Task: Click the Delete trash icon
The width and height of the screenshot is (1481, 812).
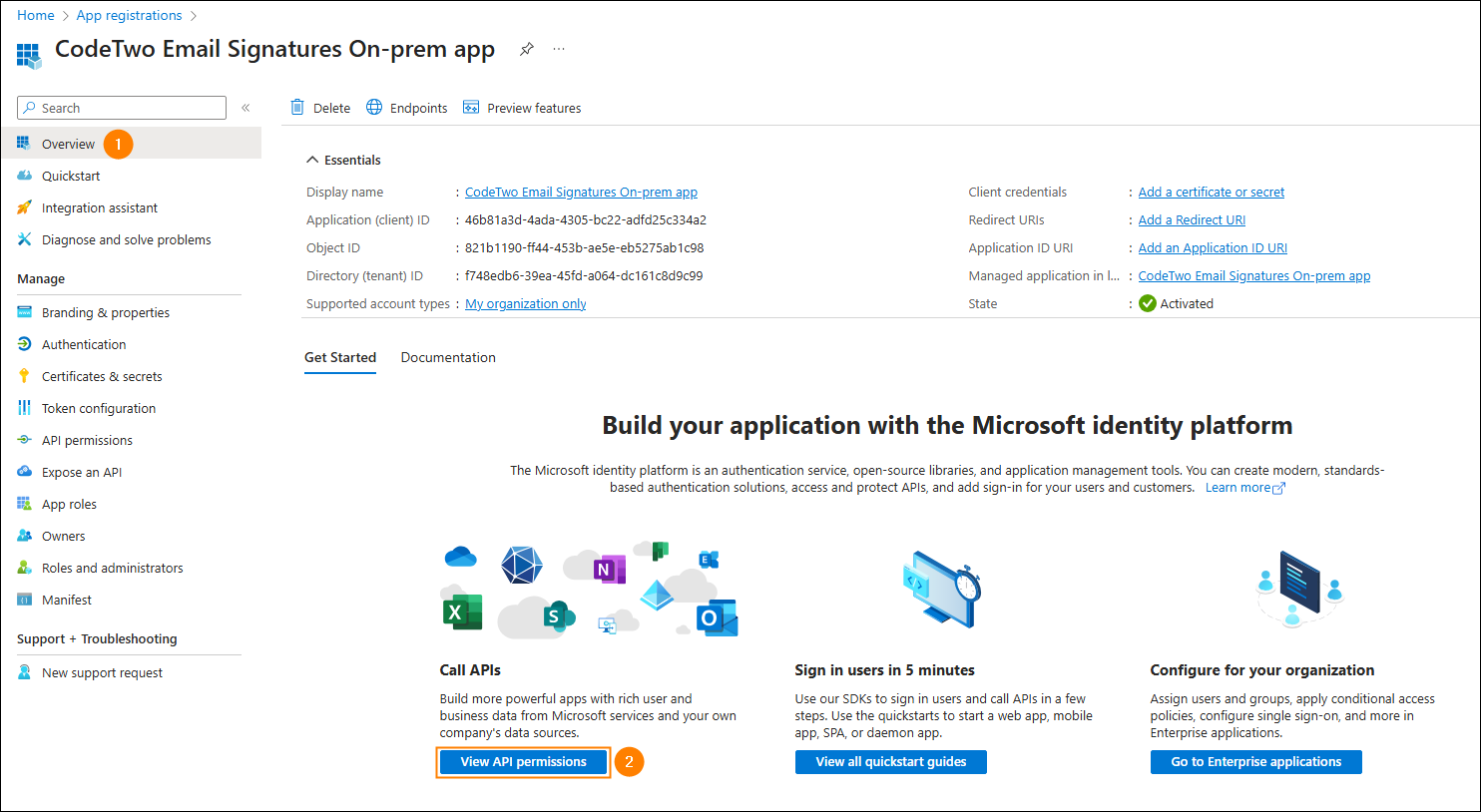Action: click(x=297, y=108)
